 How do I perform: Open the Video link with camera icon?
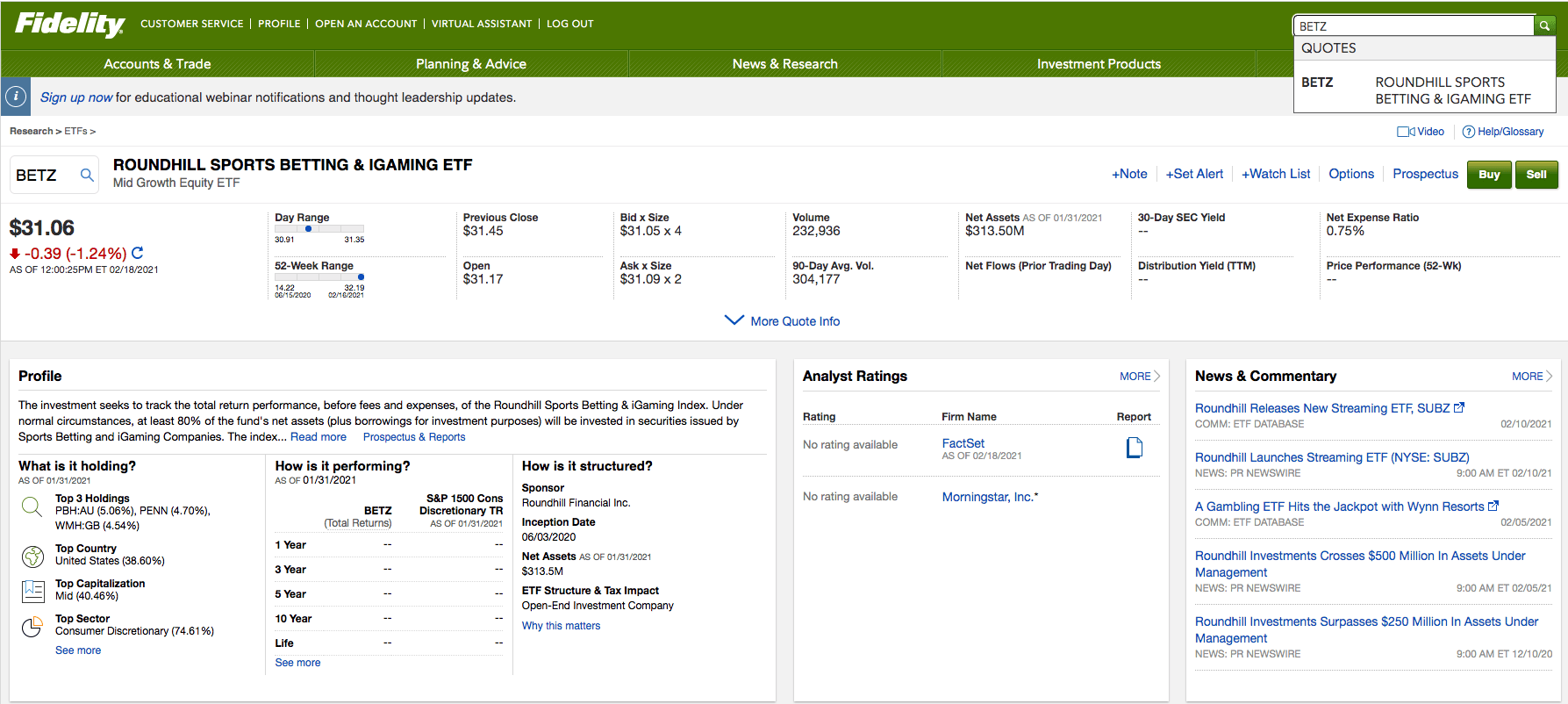pyautogui.click(x=1421, y=132)
